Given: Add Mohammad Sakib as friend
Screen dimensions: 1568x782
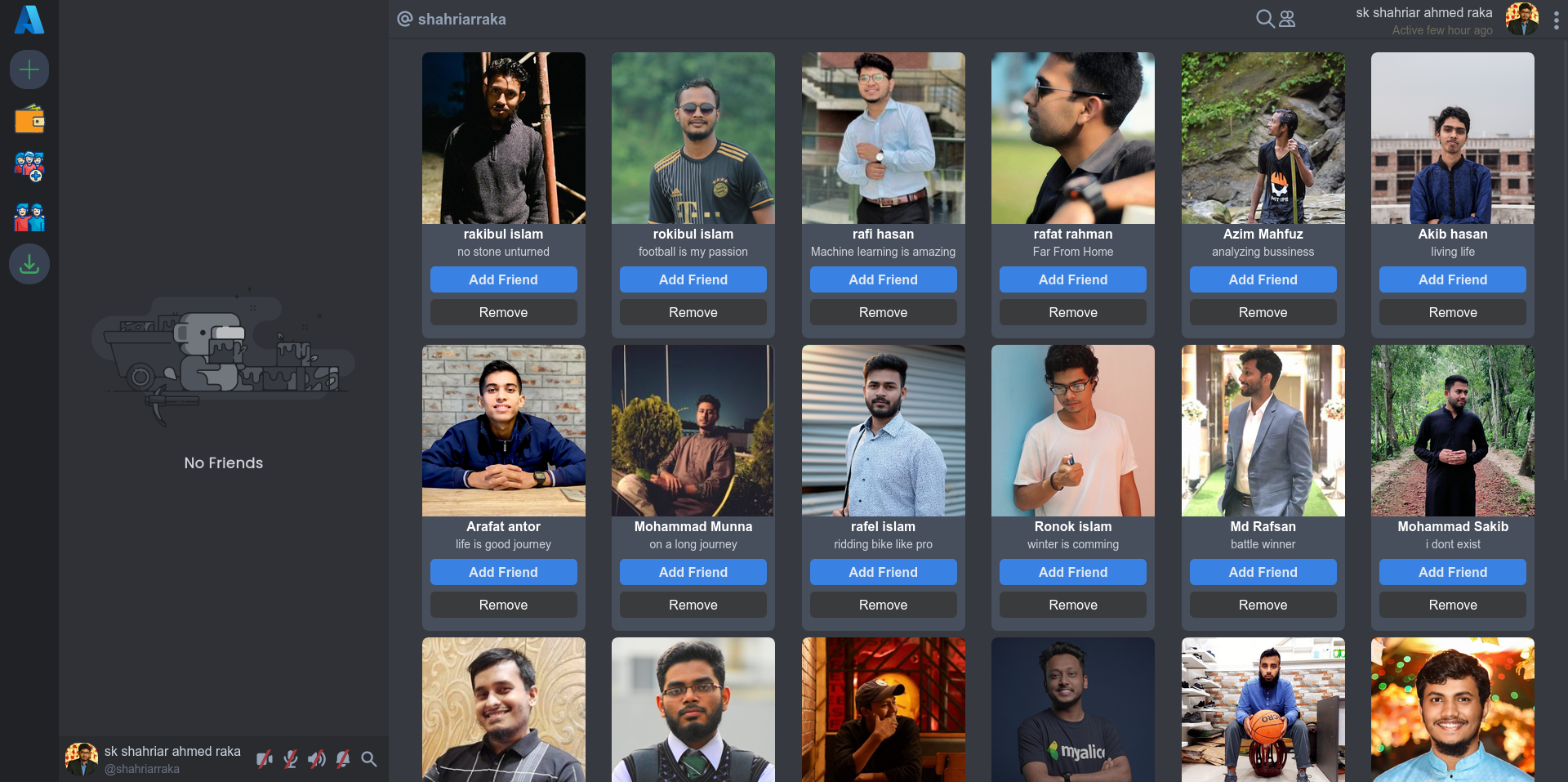Looking at the screenshot, I should (1452, 572).
